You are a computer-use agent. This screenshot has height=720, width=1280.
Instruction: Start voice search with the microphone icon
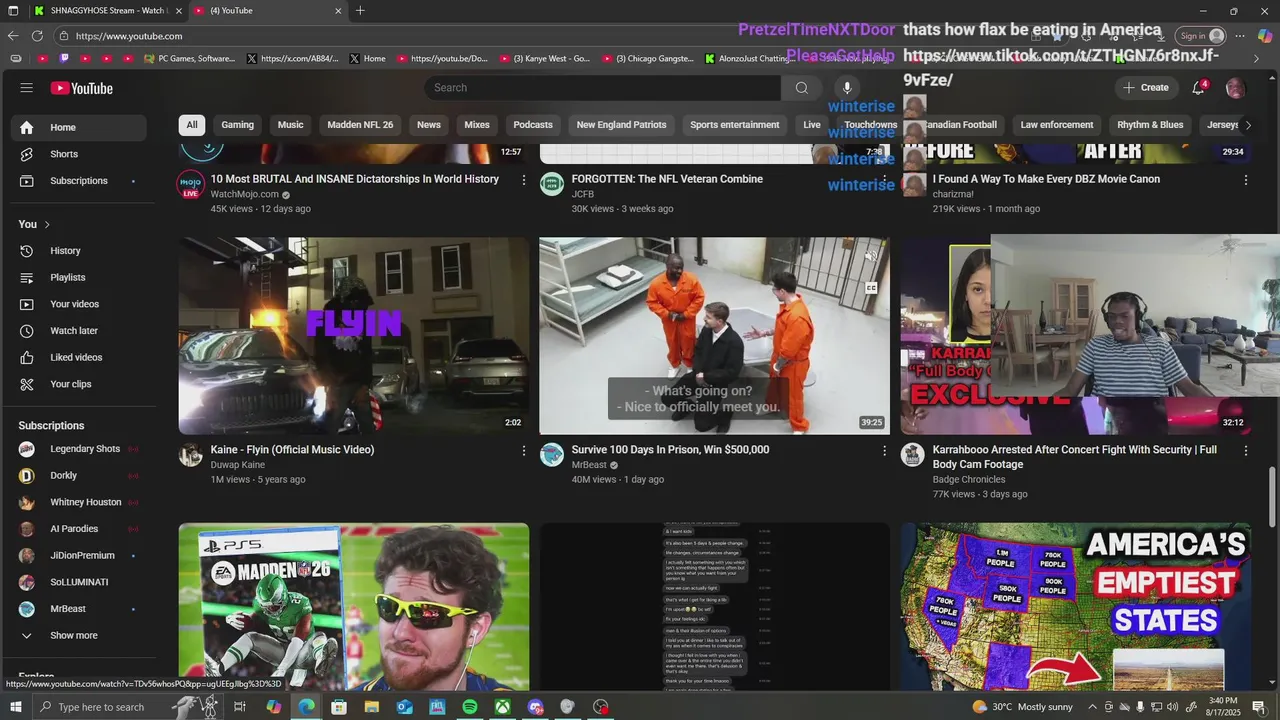(x=846, y=88)
